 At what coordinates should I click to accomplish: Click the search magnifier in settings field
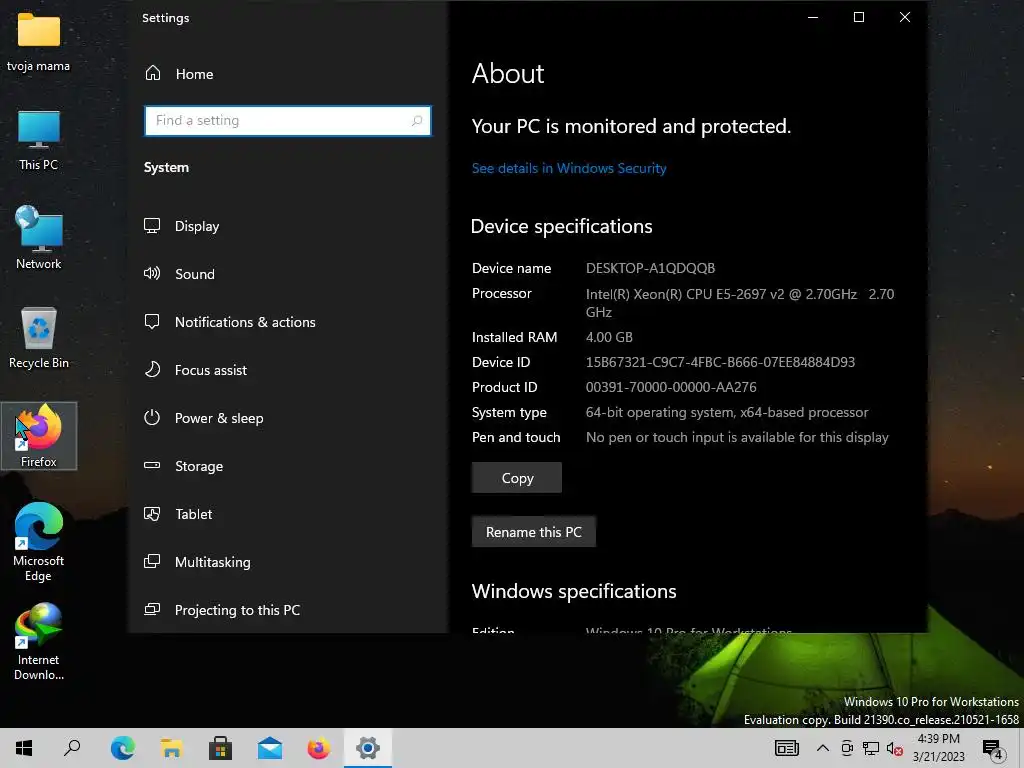pyautogui.click(x=417, y=121)
